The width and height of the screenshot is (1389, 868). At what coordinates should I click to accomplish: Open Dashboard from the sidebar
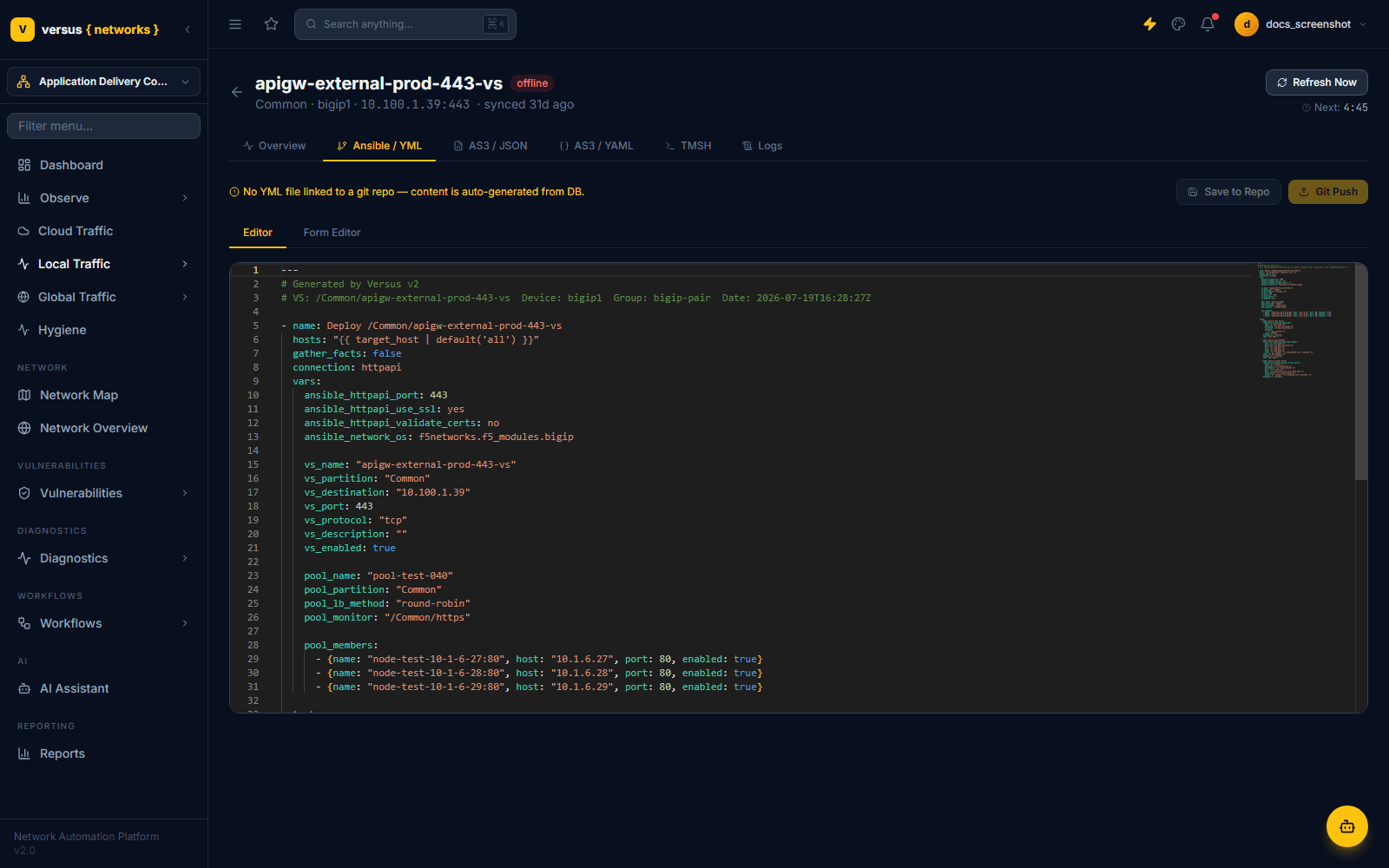click(104, 165)
